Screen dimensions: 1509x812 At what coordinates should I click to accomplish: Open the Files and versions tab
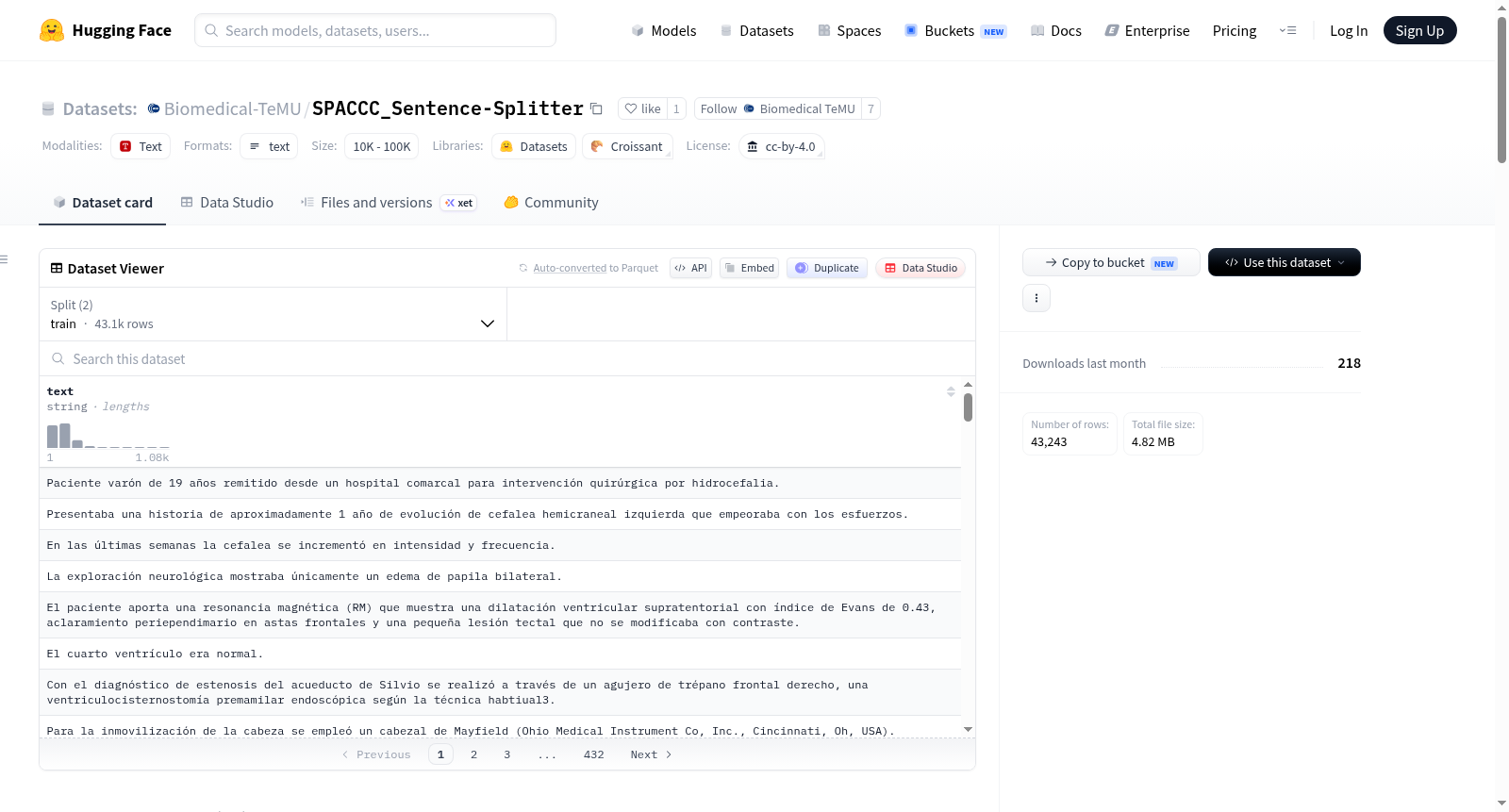(389, 203)
